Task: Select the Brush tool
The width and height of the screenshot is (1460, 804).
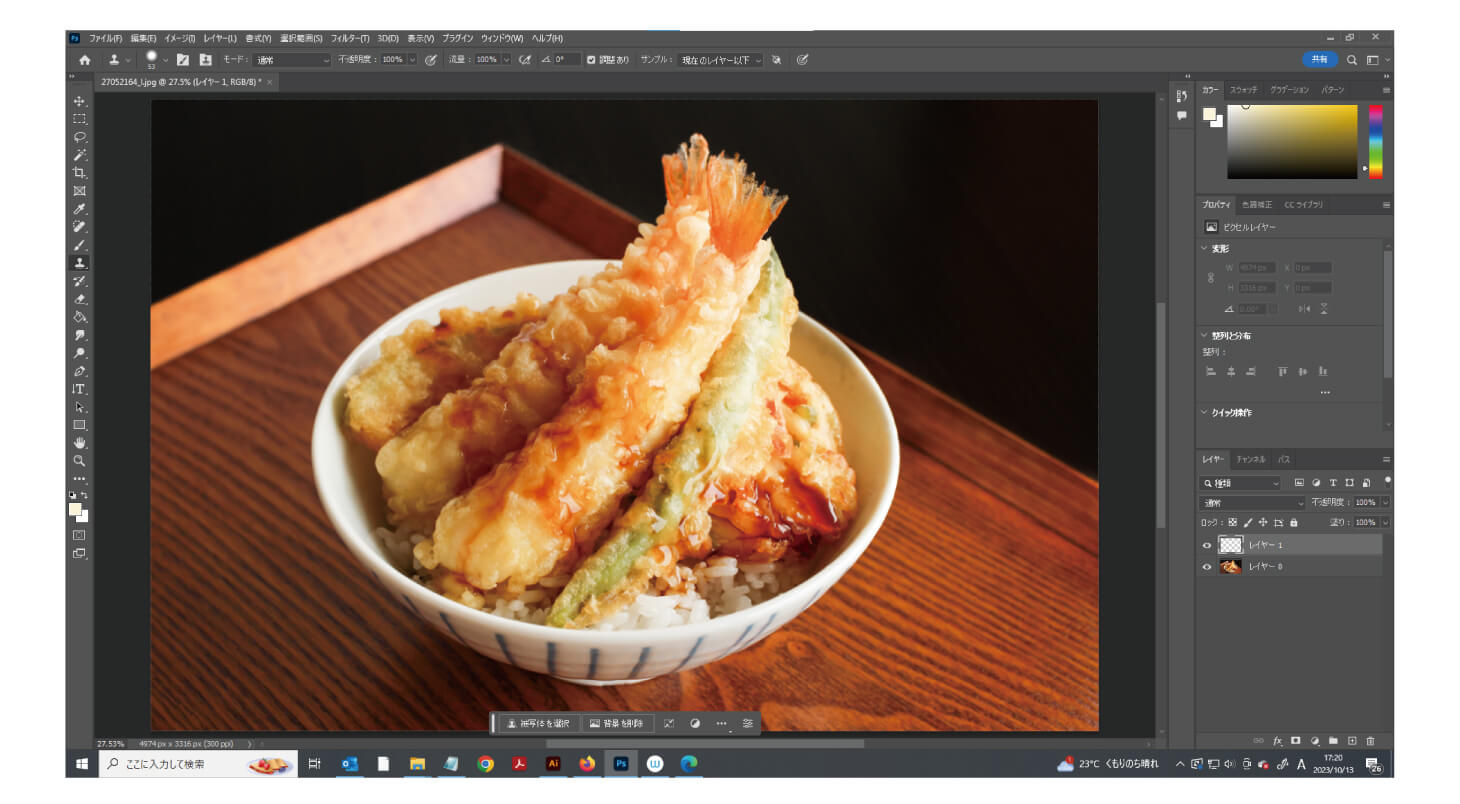Action: tap(79, 245)
